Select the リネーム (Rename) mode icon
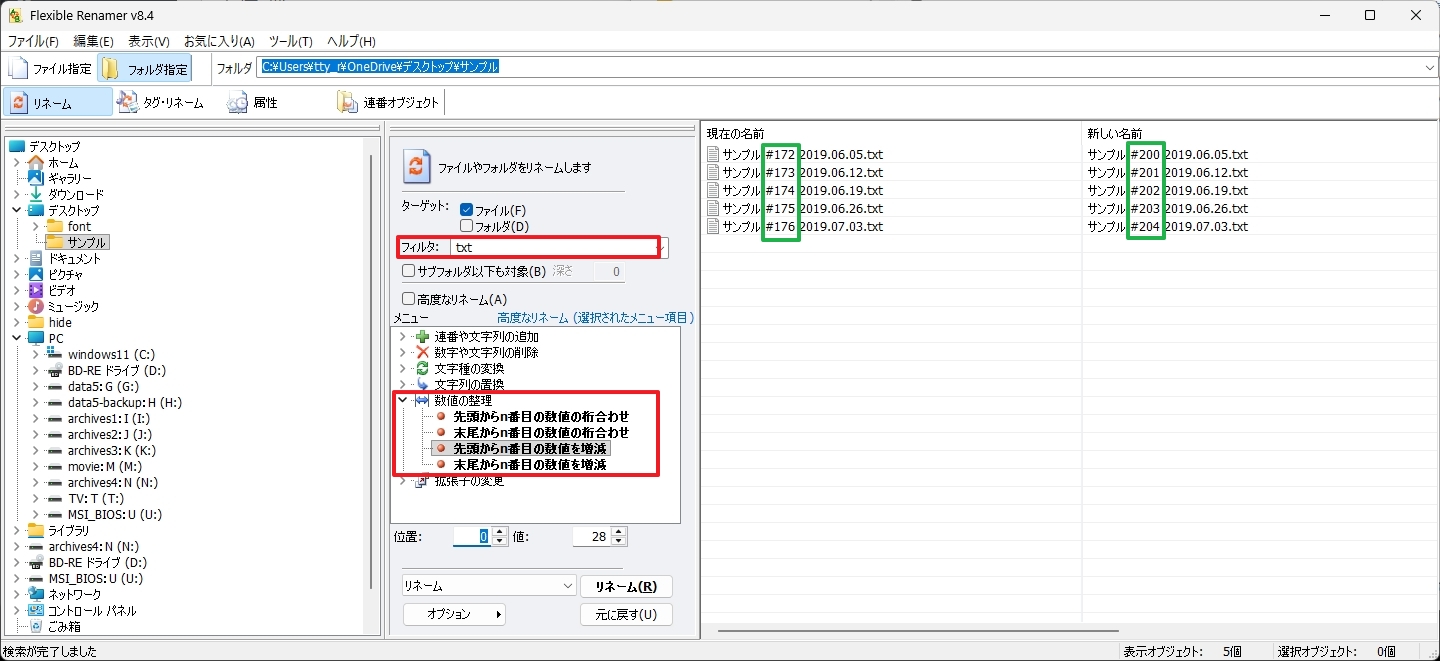Viewport: 1440px width, 661px height. [19, 102]
